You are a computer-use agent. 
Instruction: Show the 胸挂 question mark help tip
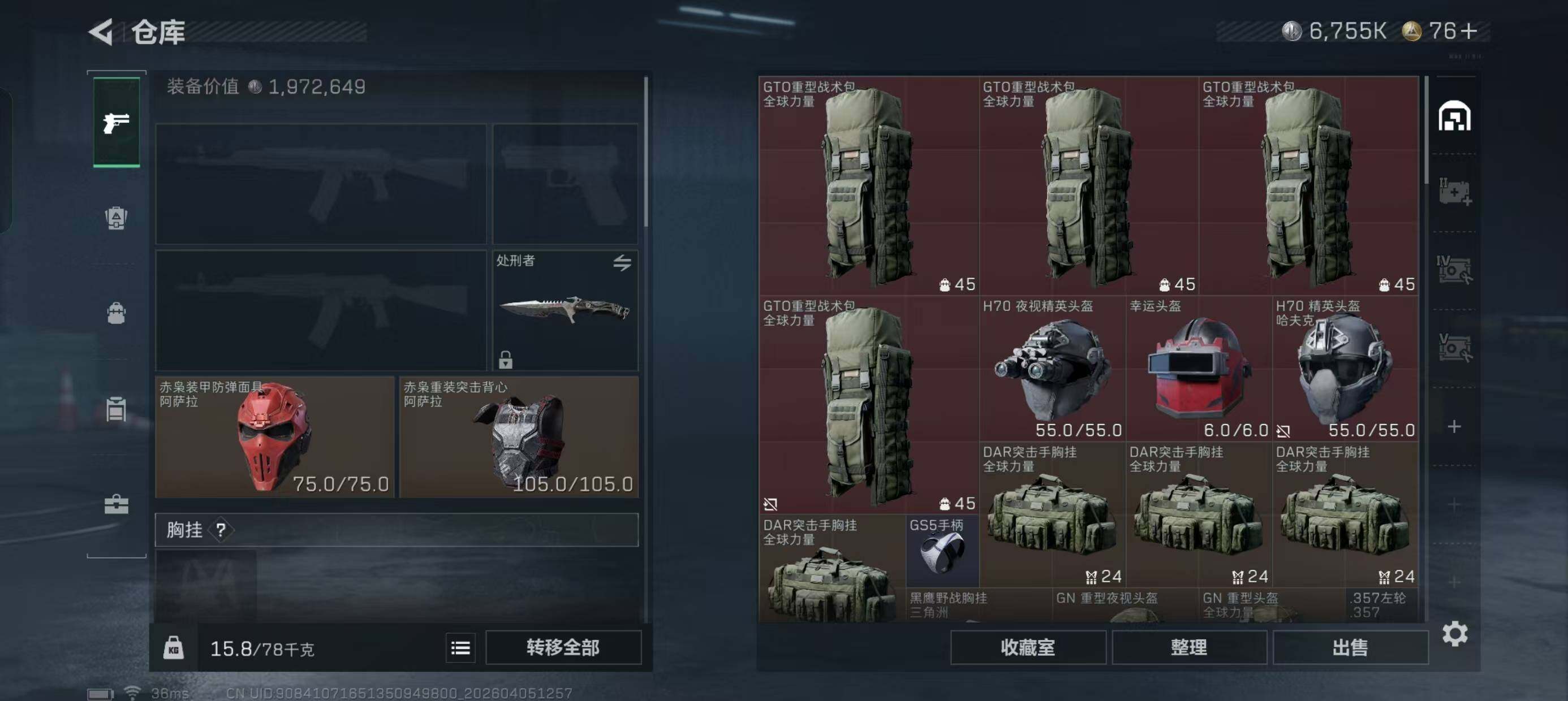coord(221,530)
